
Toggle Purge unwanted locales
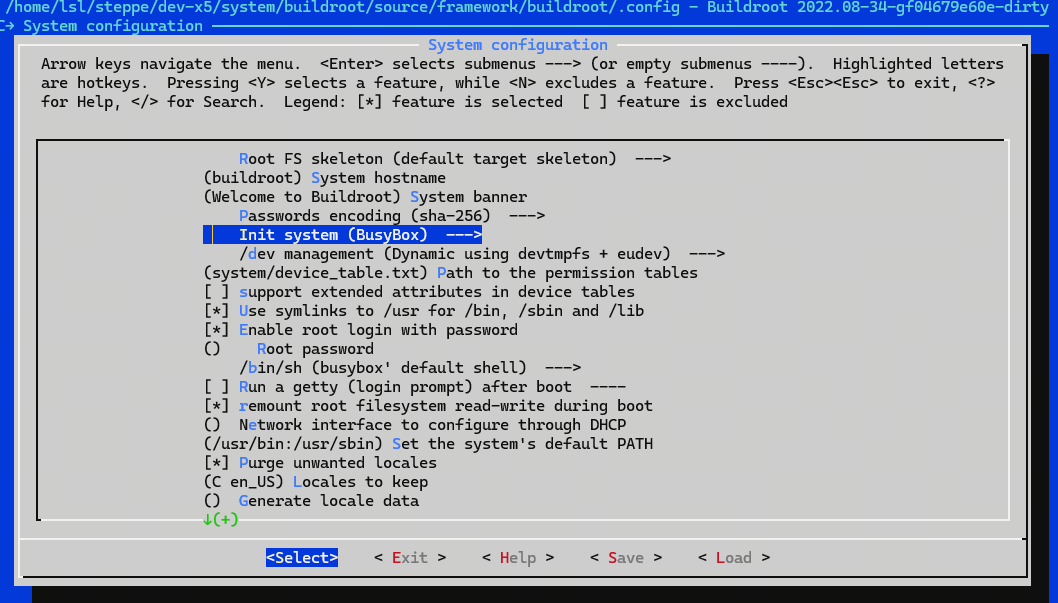[321, 463]
